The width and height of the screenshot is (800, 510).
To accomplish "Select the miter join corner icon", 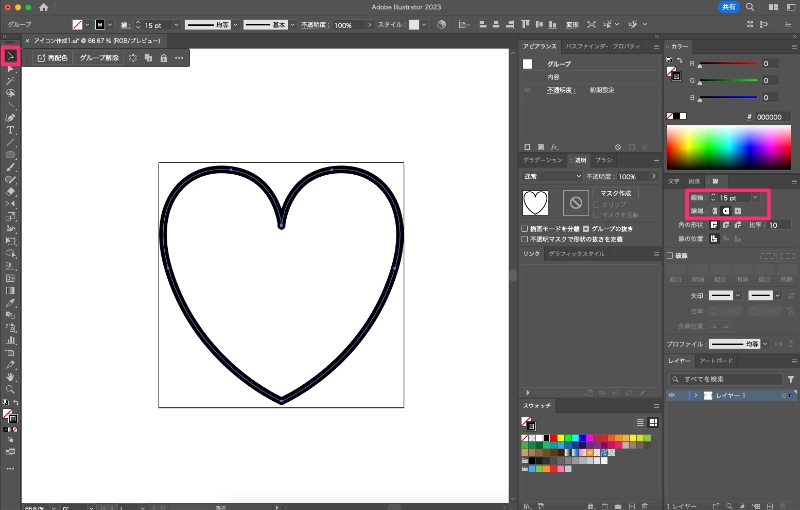I will tap(714, 225).
